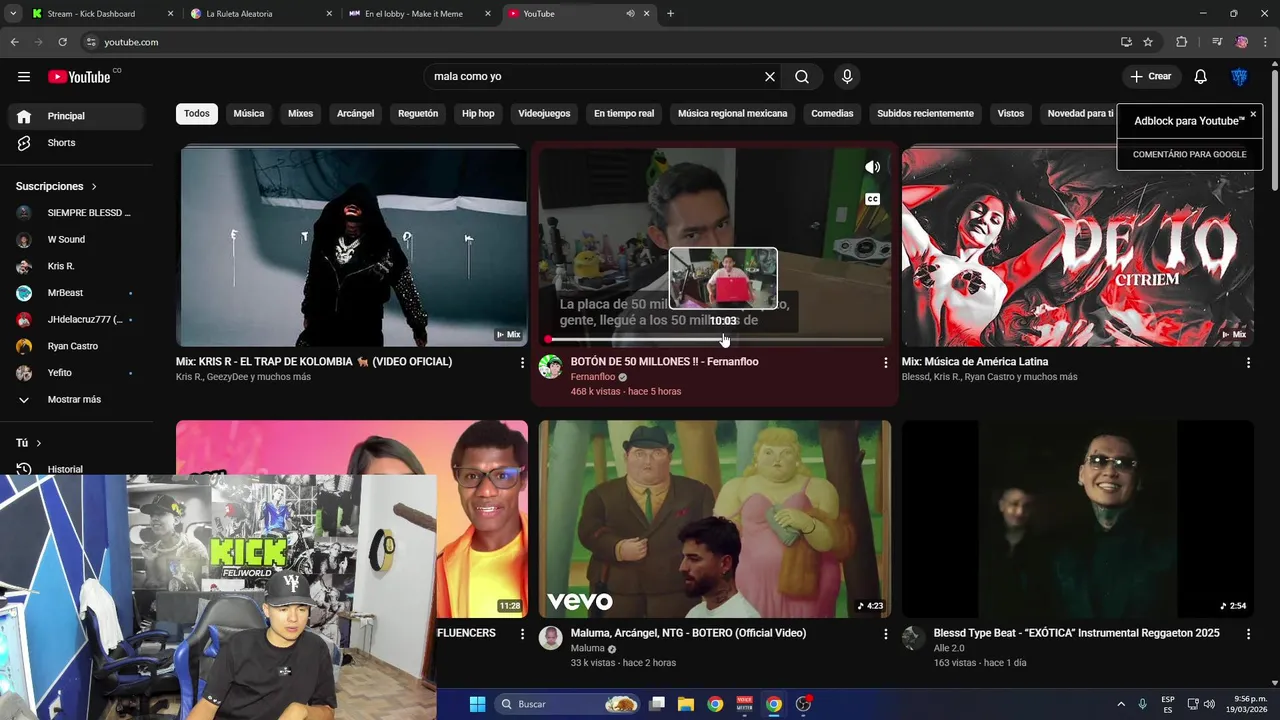Click the Maluma channel avatar
1280x720 pixels.
click(x=550, y=638)
